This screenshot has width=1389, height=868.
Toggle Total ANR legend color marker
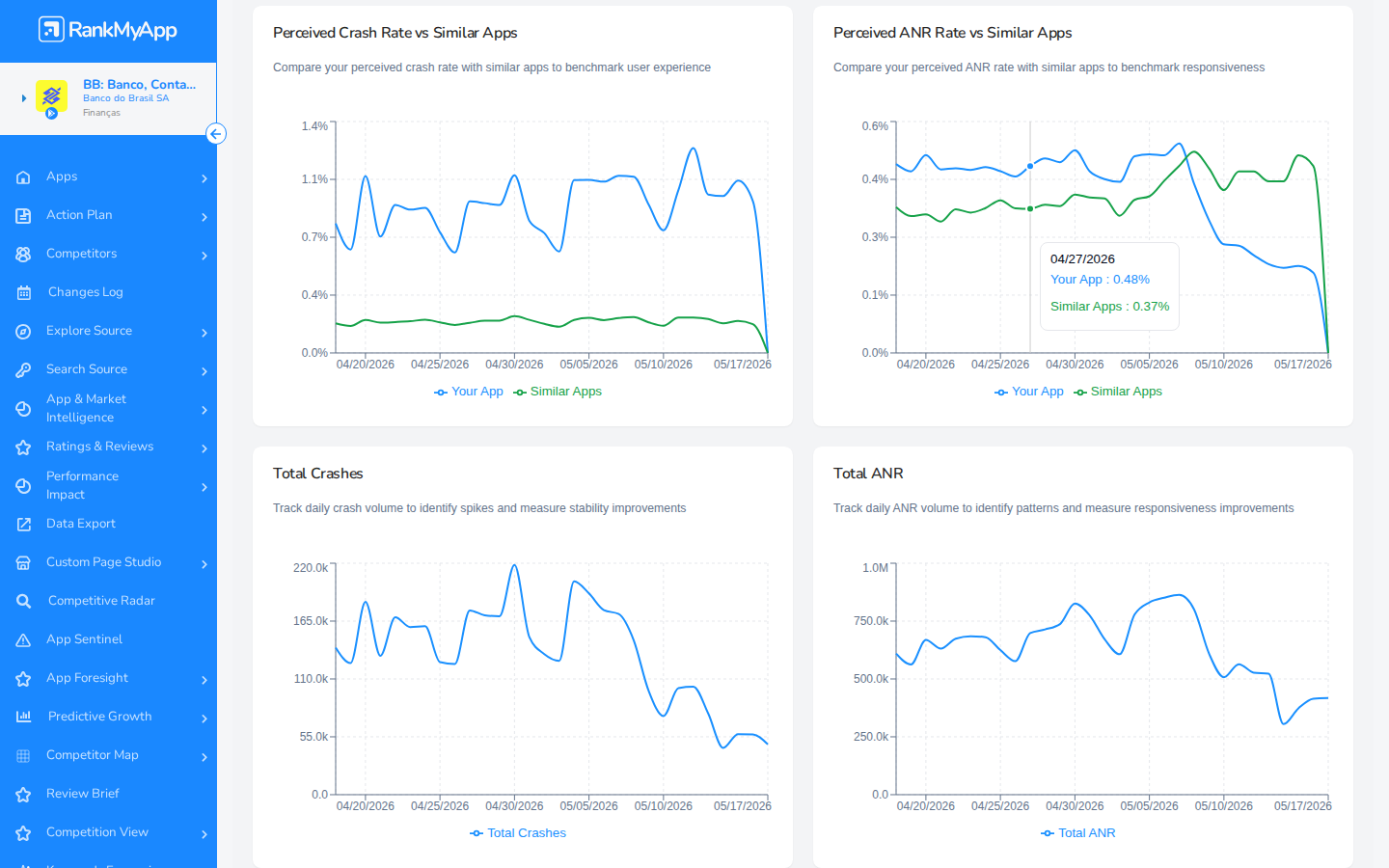click(1048, 833)
